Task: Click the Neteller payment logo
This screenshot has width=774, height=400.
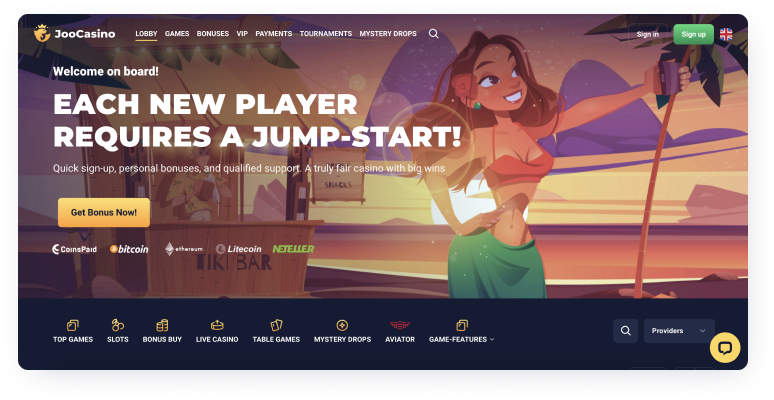Action: [293, 249]
